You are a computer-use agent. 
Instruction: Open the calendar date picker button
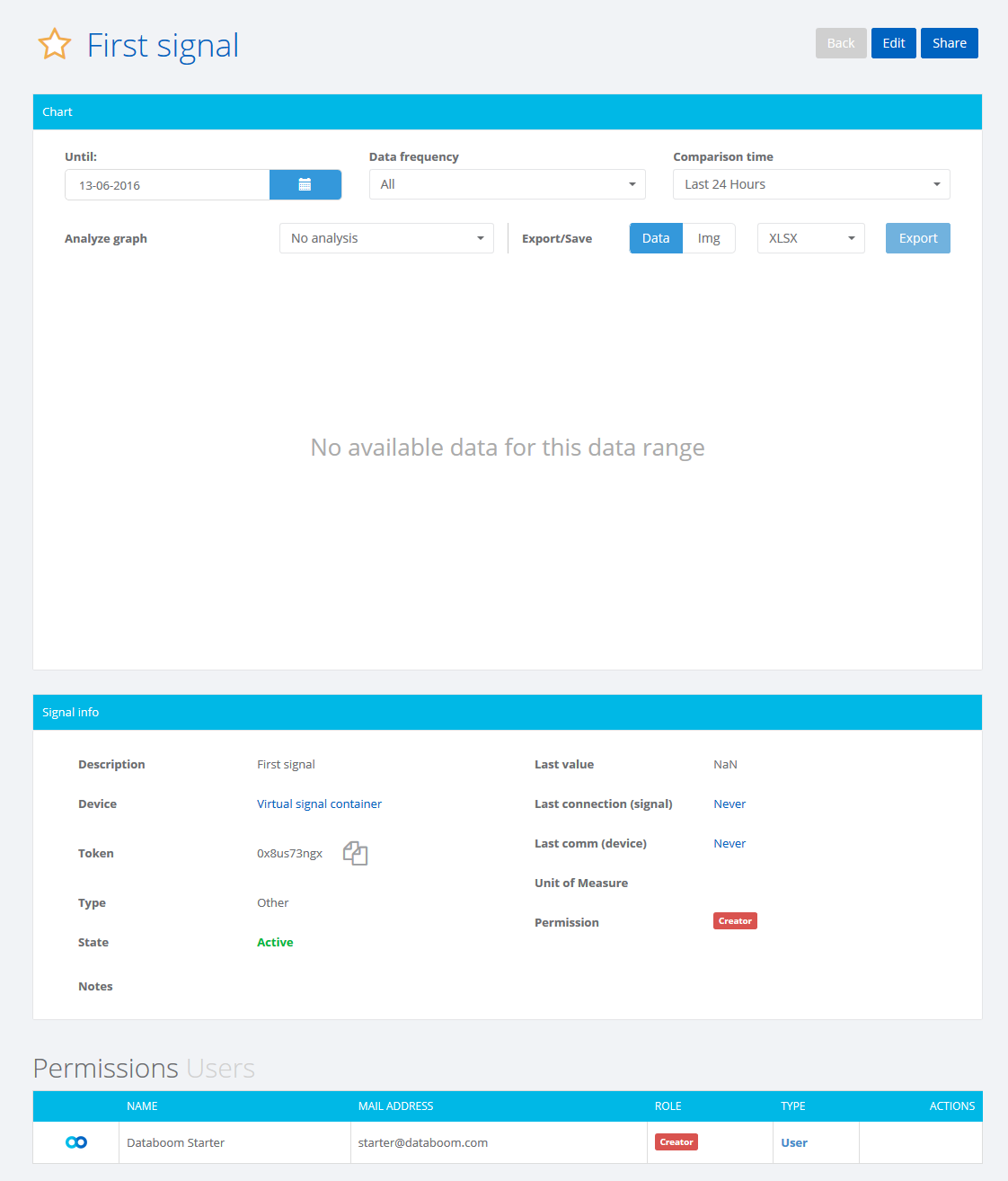pos(305,184)
